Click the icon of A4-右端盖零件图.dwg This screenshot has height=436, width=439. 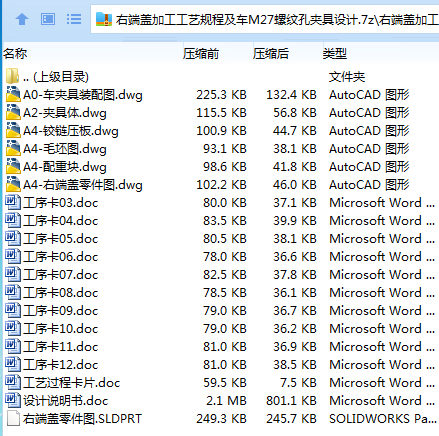13,184
